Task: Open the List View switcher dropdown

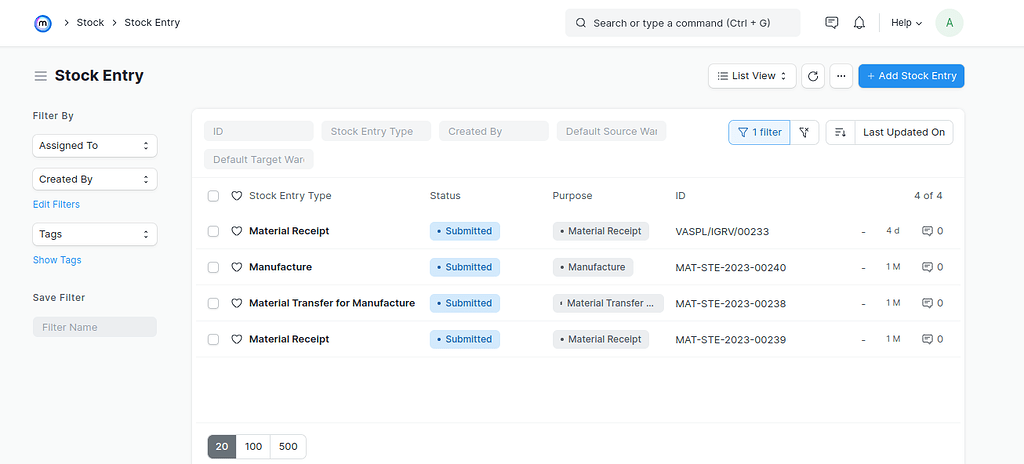Action: point(752,76)
